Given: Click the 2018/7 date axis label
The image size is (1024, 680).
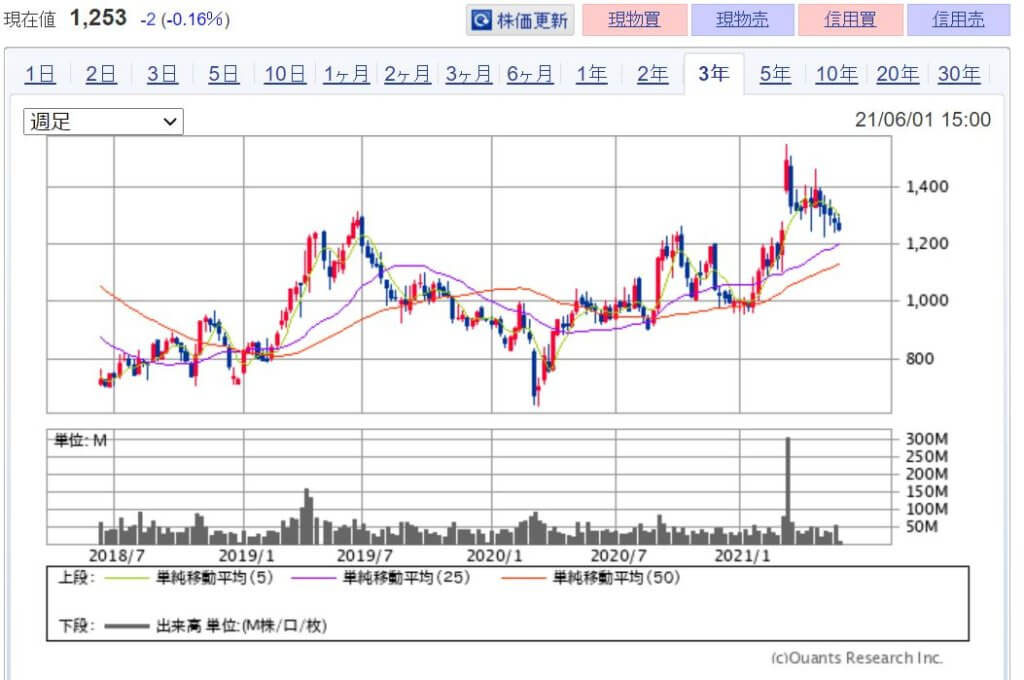Looking at the screenshot, I should coord(116,556).
